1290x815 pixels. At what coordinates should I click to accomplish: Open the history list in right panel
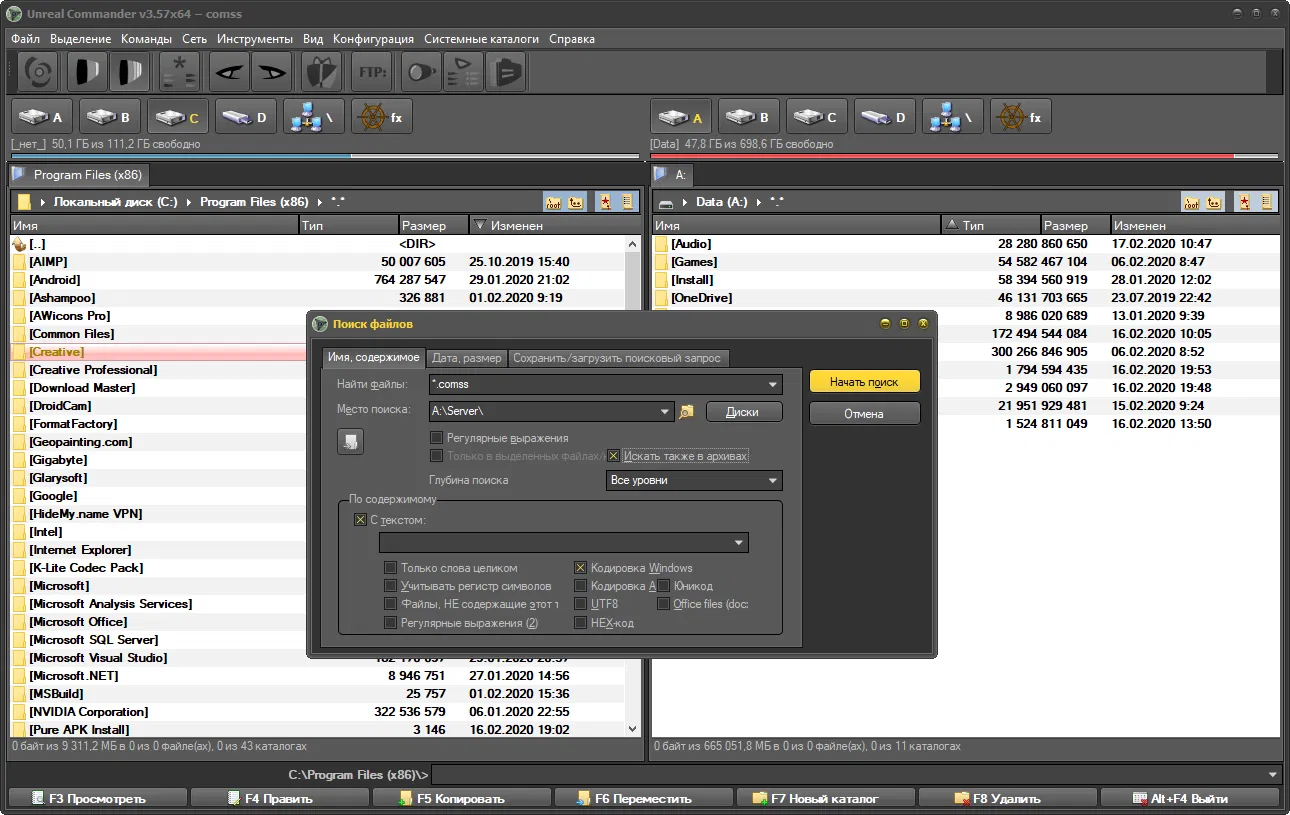coord(1267,202)
